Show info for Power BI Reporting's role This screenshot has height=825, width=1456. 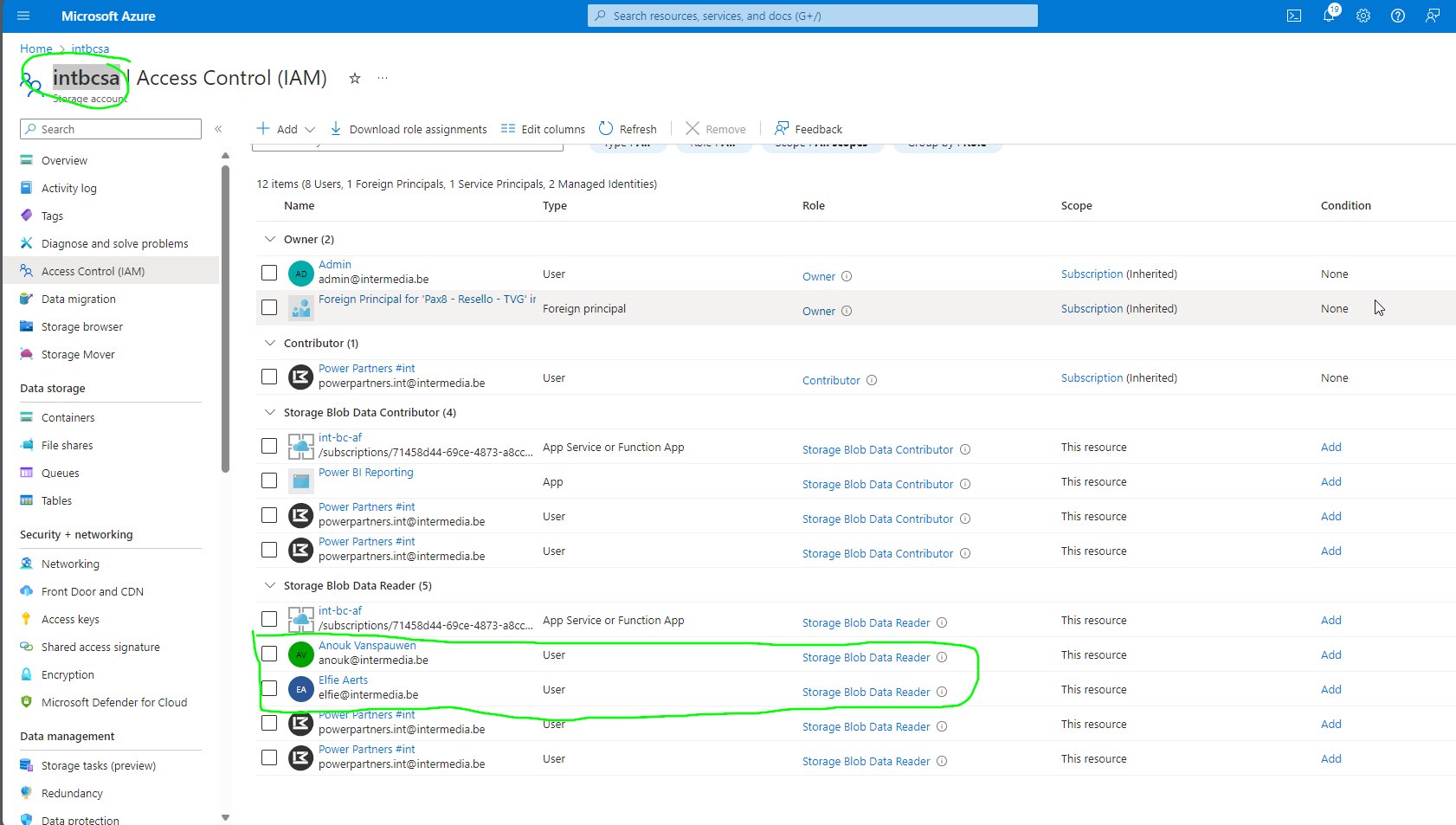click(965, 484)
